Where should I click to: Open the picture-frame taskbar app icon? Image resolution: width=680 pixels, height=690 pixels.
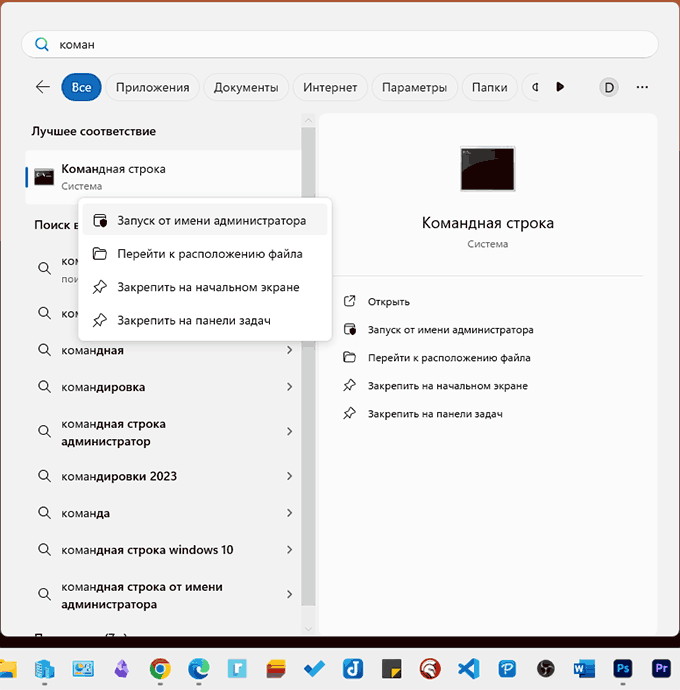point(83,669)
